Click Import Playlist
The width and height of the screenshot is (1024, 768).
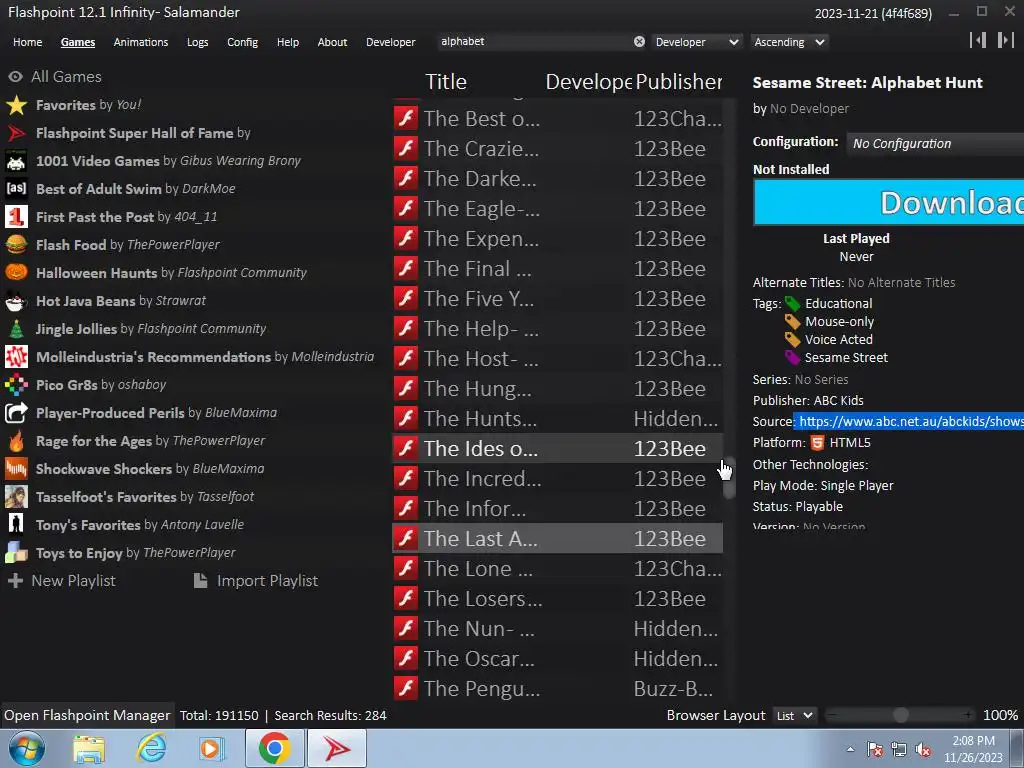[256, 581]
